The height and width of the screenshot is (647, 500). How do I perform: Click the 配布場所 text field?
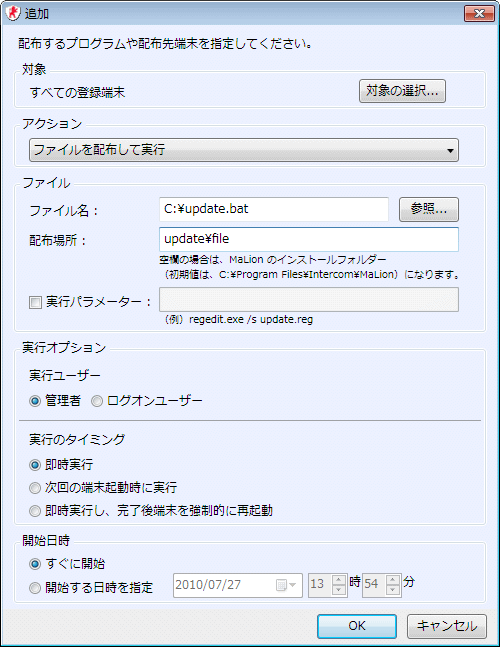[x=309, y=239]
